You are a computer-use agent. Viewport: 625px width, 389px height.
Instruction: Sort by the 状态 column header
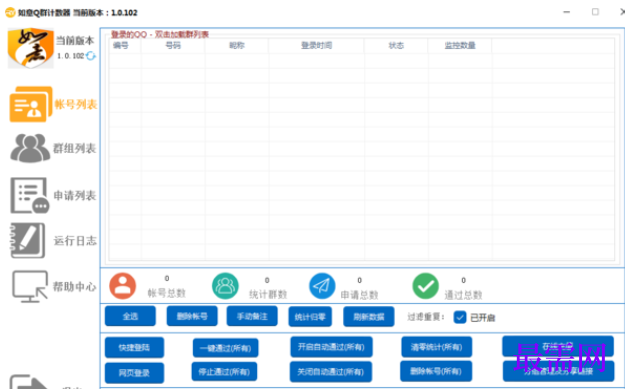coord(396,45)
